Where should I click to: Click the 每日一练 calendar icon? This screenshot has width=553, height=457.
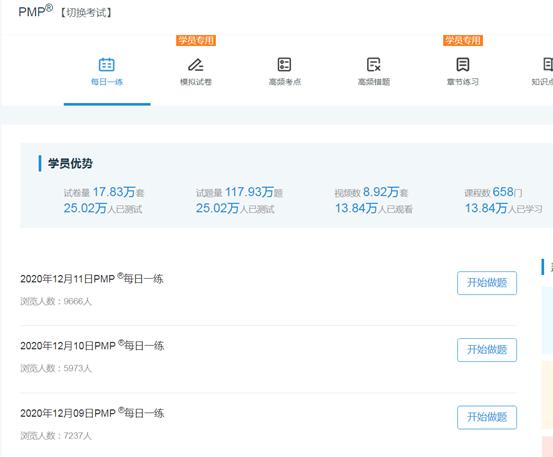pyautogui.click(x=107, y=65)
